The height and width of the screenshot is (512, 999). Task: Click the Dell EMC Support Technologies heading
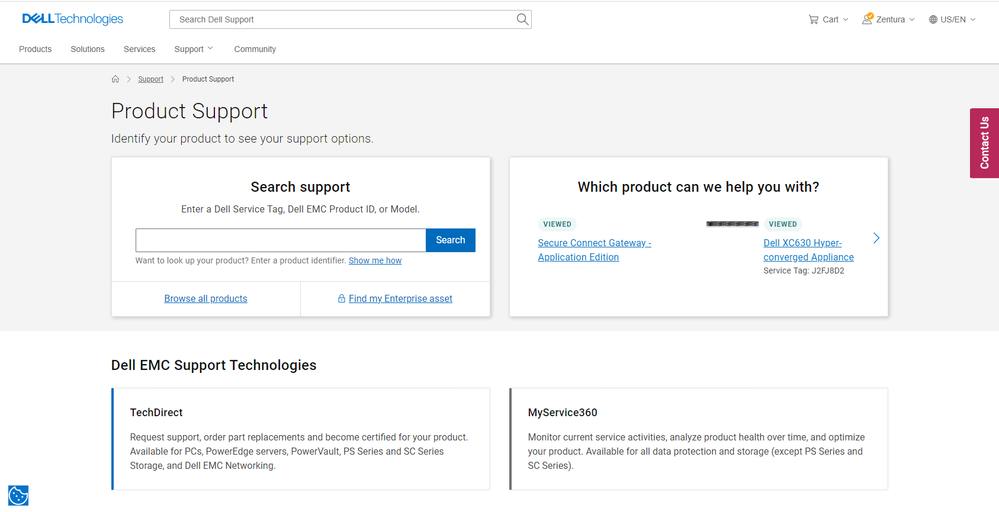[x=213, y=365]
